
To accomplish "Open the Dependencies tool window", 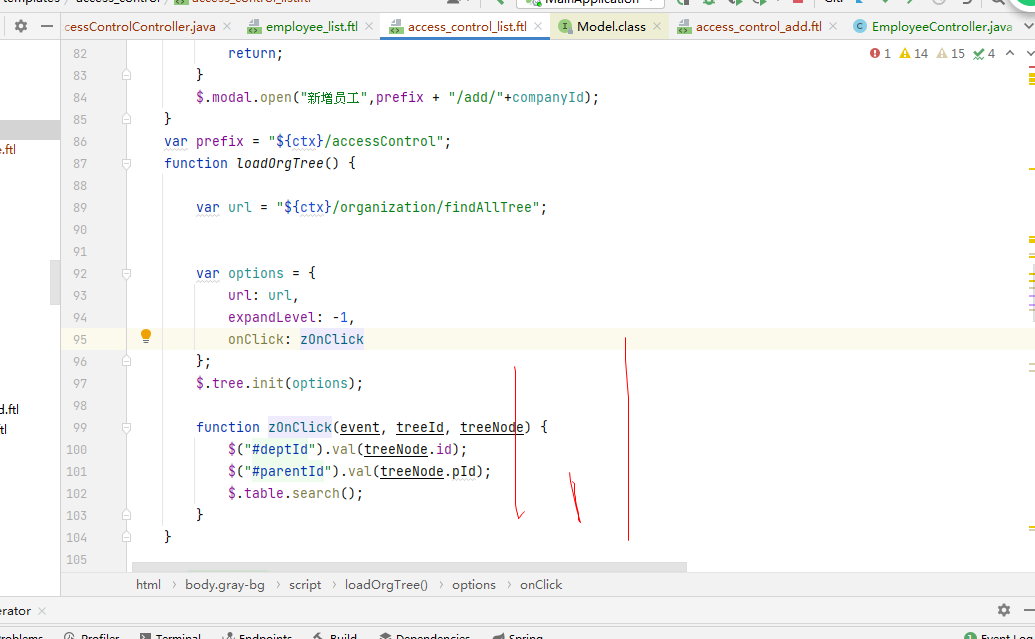I will [424, 636].
